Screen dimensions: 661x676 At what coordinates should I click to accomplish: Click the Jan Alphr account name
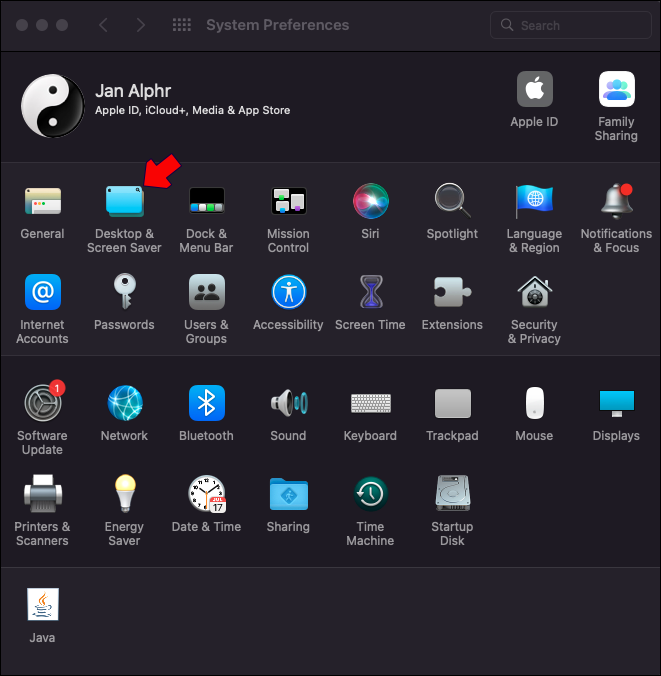(x=133, y=91)
